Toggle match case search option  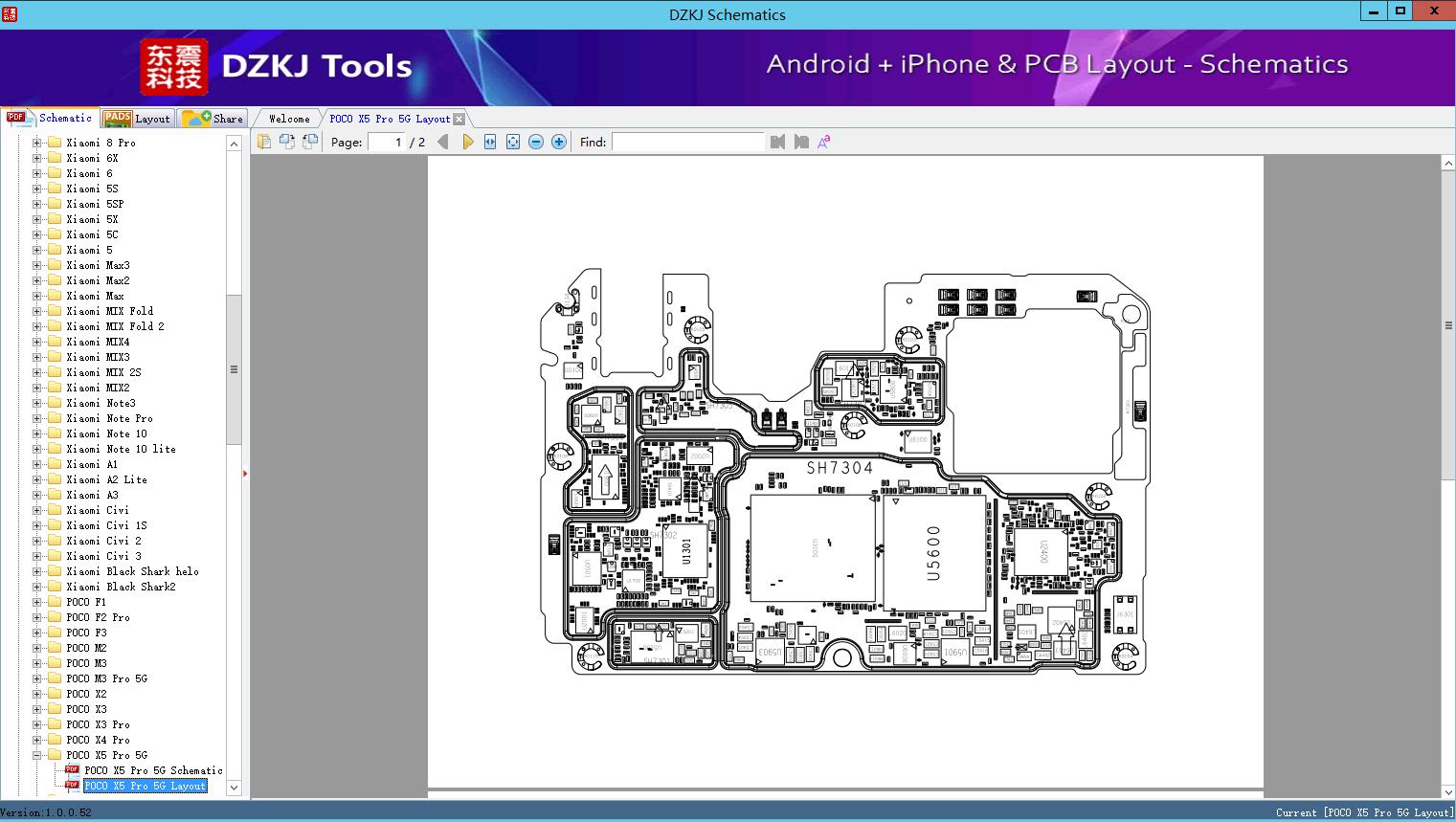(x=824, y=142)
